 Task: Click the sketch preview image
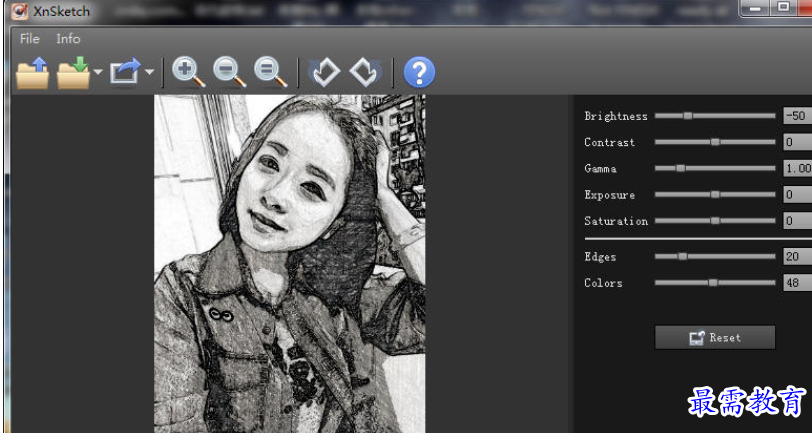click(289, 264)
